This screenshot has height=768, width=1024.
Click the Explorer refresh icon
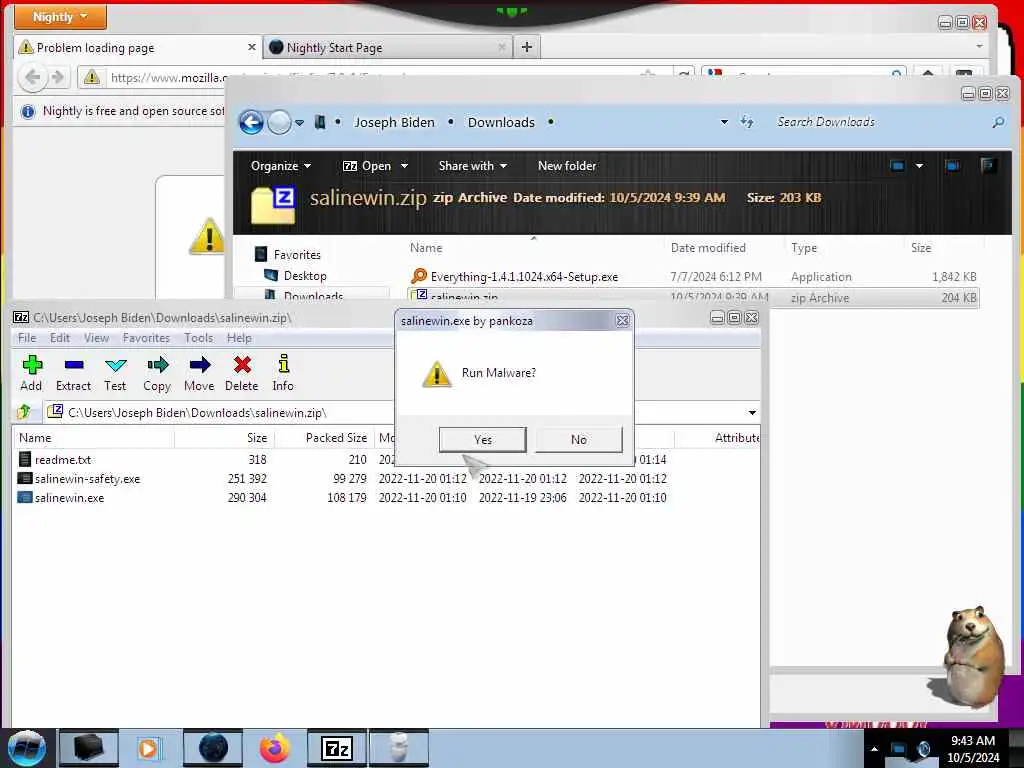click(747, 121)
